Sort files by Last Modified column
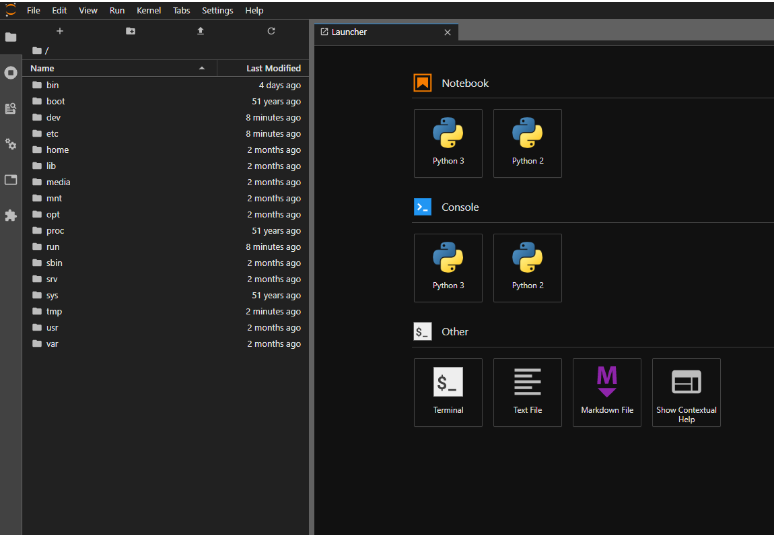Viewport: 774px width, 535px height. [x=273, y=68]
